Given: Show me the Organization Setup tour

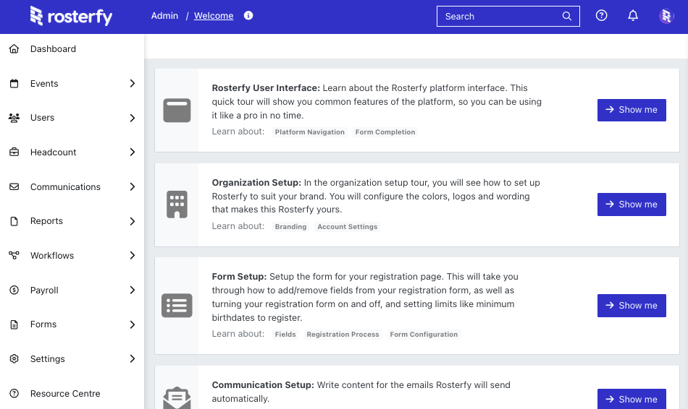Looking at the screenshot, I should pyautogui.click(x=631, y=204).
